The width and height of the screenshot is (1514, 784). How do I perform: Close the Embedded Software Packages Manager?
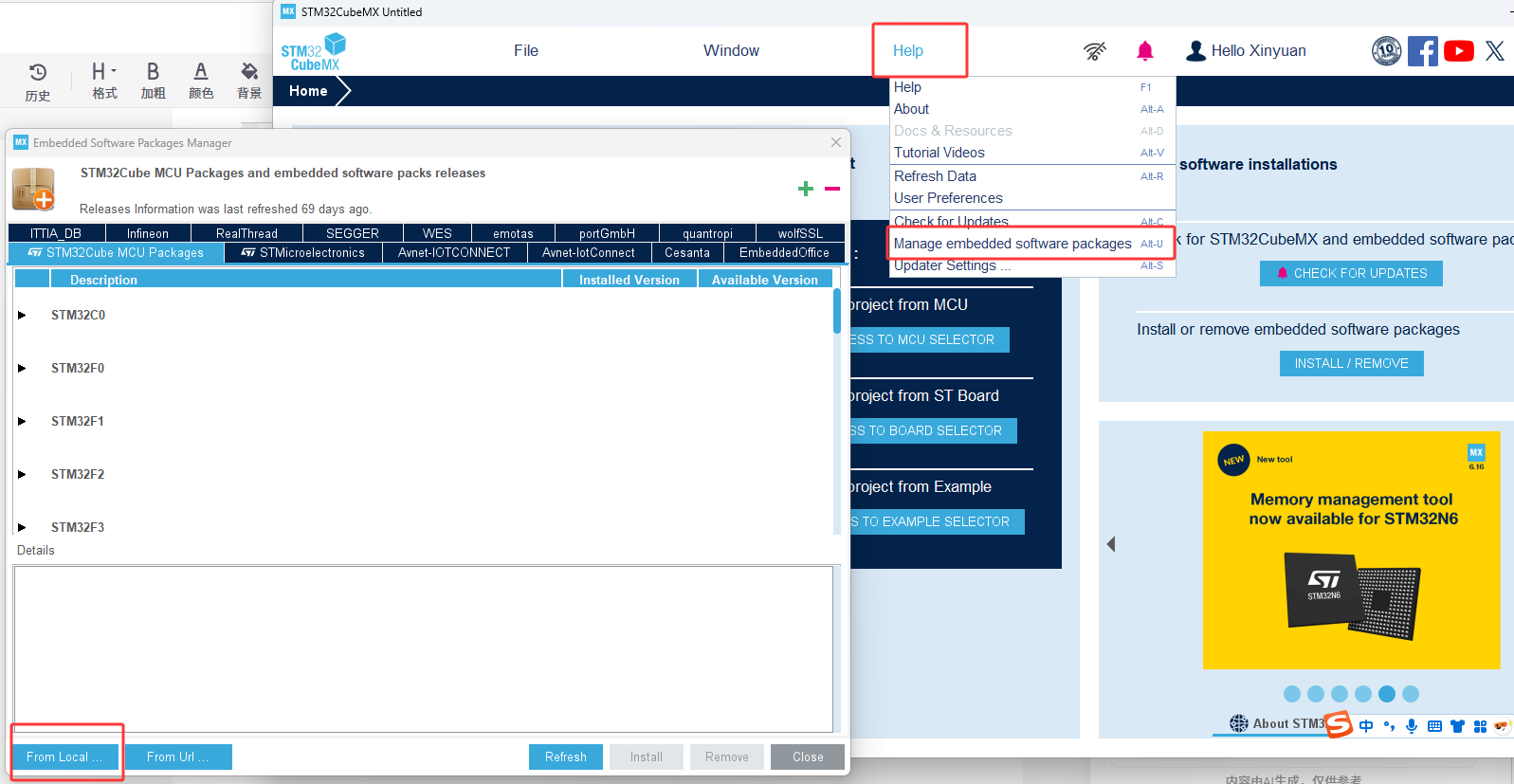click(836, 142)
